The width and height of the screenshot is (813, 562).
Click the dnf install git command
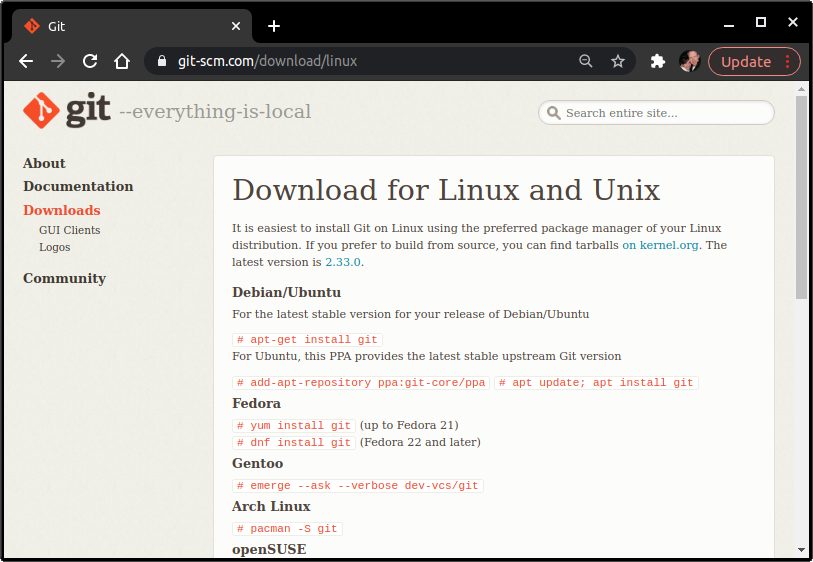pyautogui.click(x=294, y=443)
